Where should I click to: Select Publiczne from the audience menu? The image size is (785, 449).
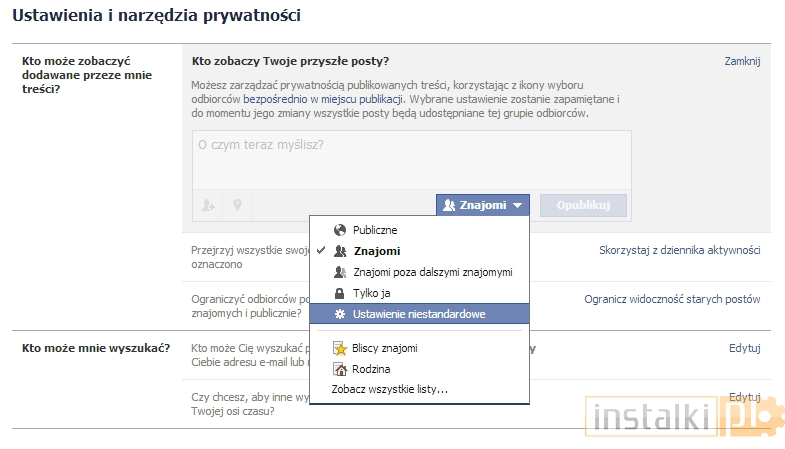click(x=420, y=230)
